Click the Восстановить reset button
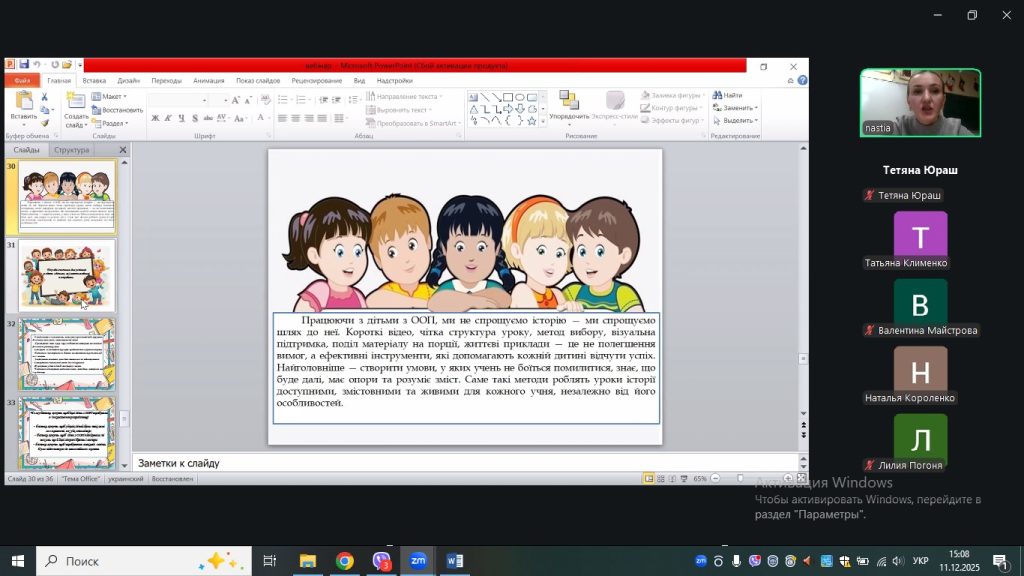This screenshot has height=576, width=1024. click(118, 110)
